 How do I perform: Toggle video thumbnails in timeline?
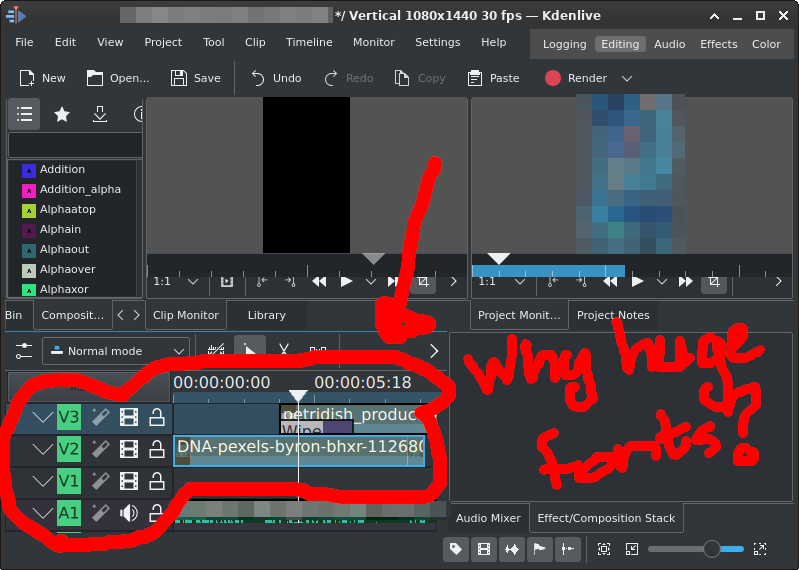pyautogui.click(x=484, y=549)
